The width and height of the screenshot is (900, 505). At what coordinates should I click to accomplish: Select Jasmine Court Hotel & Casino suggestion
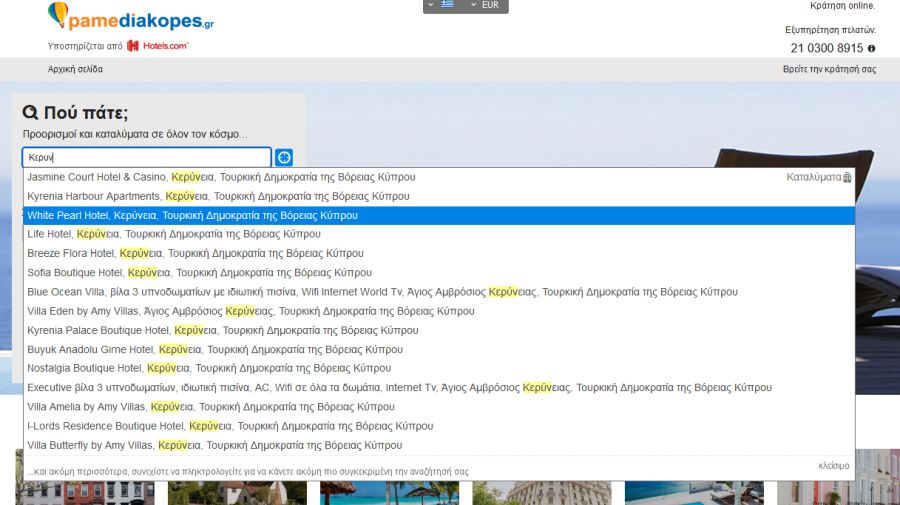(439, 177)
